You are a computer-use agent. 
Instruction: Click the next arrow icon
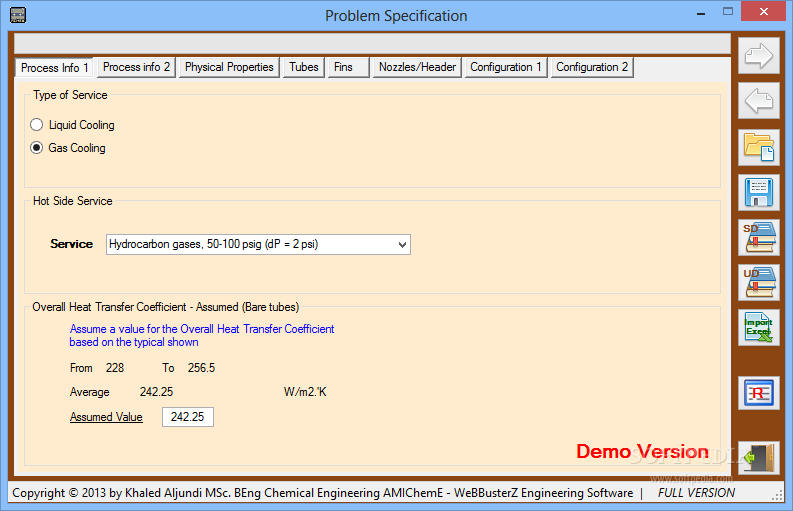pyautogui.click(x=759, y=56)
